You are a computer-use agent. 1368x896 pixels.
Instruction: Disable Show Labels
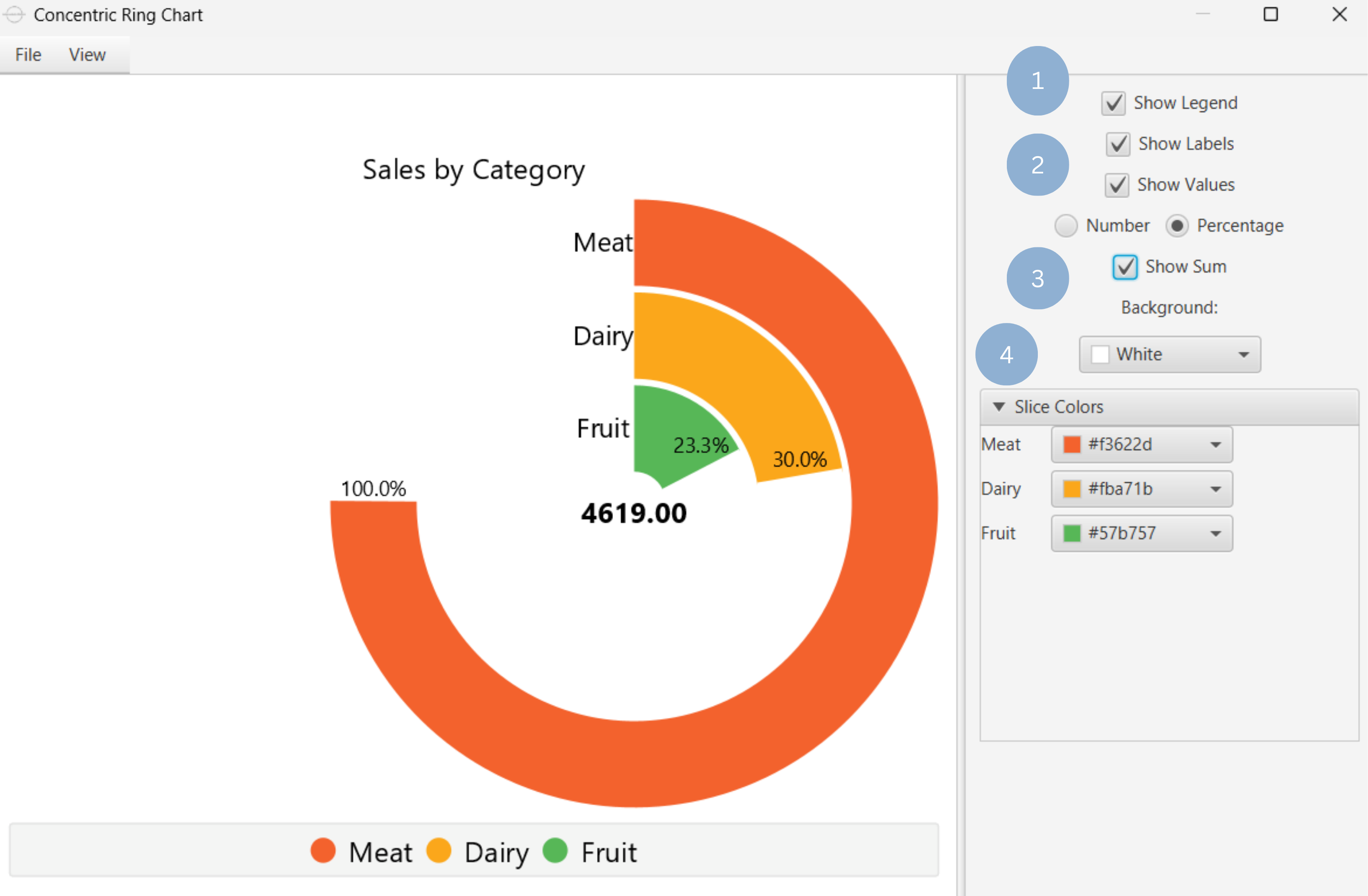[x=1118, y=144]
